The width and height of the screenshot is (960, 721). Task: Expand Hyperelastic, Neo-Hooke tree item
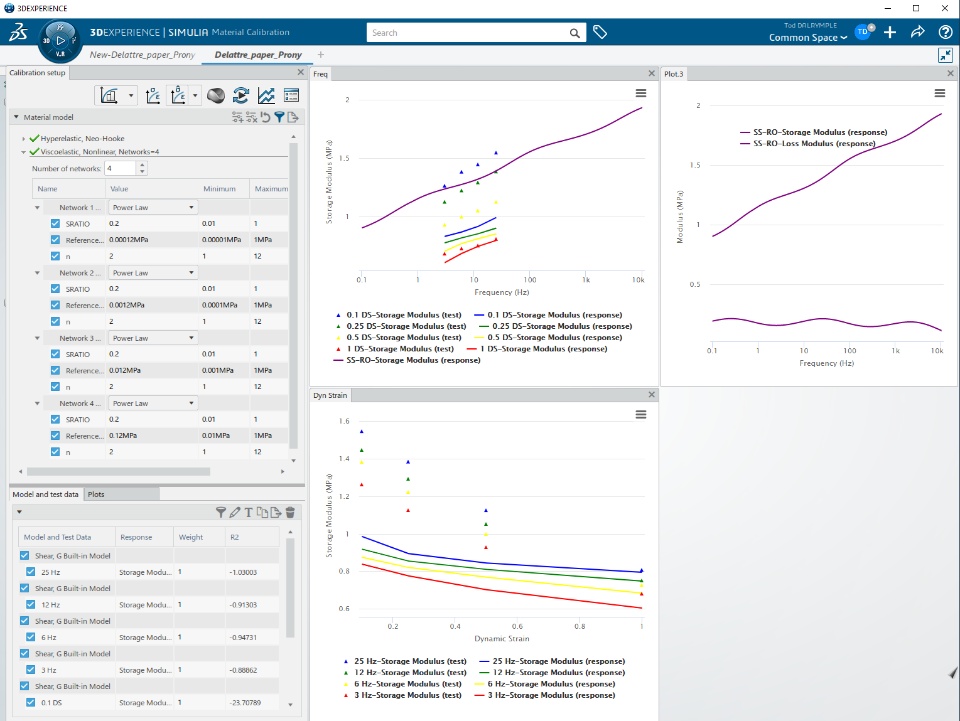click(23, 139)
